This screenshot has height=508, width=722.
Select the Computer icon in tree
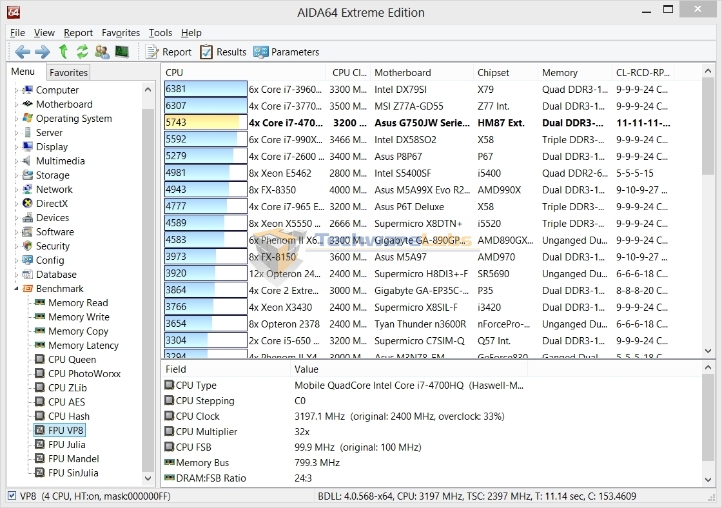click(x=28, y=89)
